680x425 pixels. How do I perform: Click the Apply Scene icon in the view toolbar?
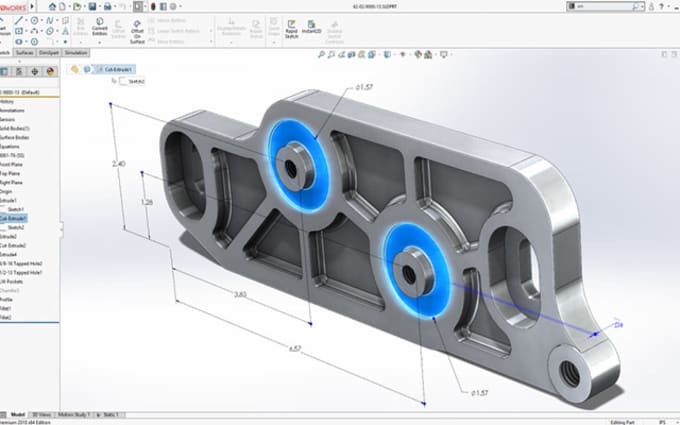428,55
